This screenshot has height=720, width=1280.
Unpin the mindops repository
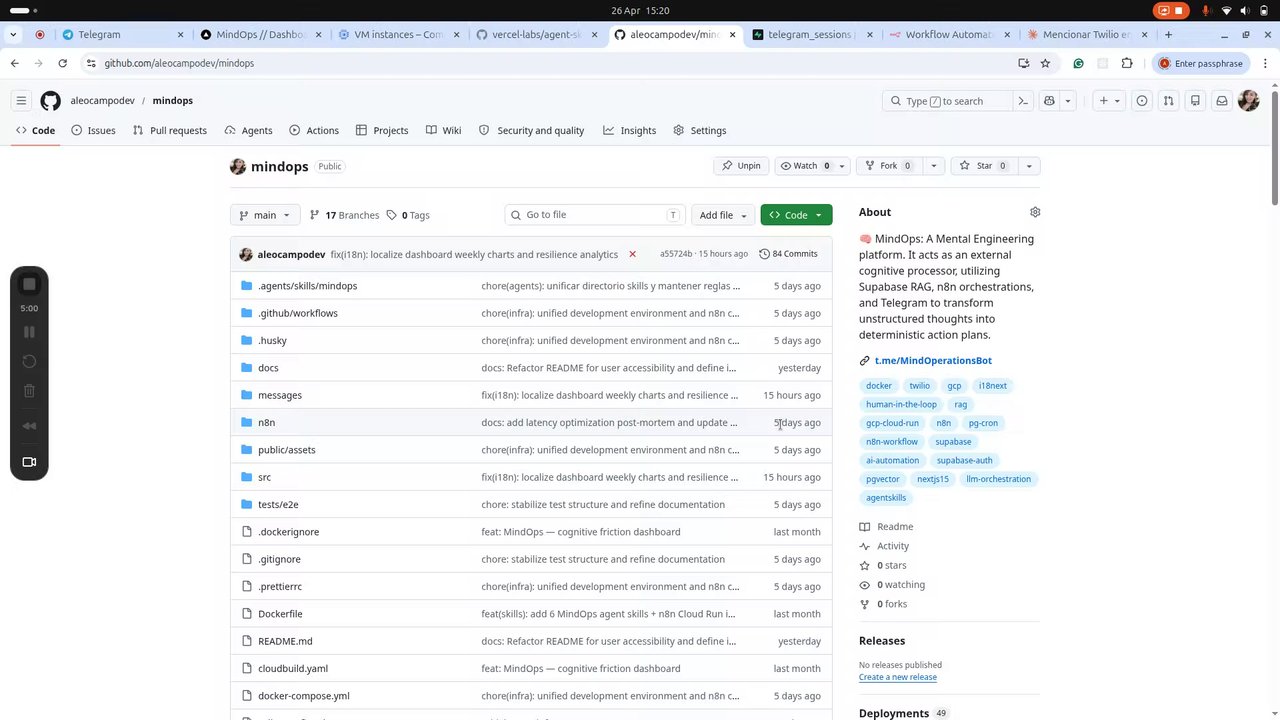pos(741,166)
